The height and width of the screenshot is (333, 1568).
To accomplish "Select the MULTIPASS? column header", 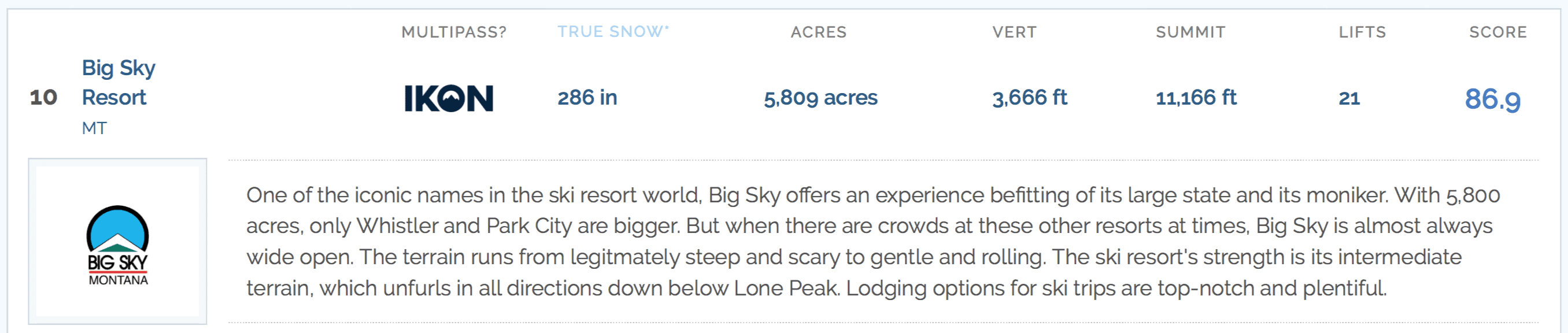I will pos(454,32).
